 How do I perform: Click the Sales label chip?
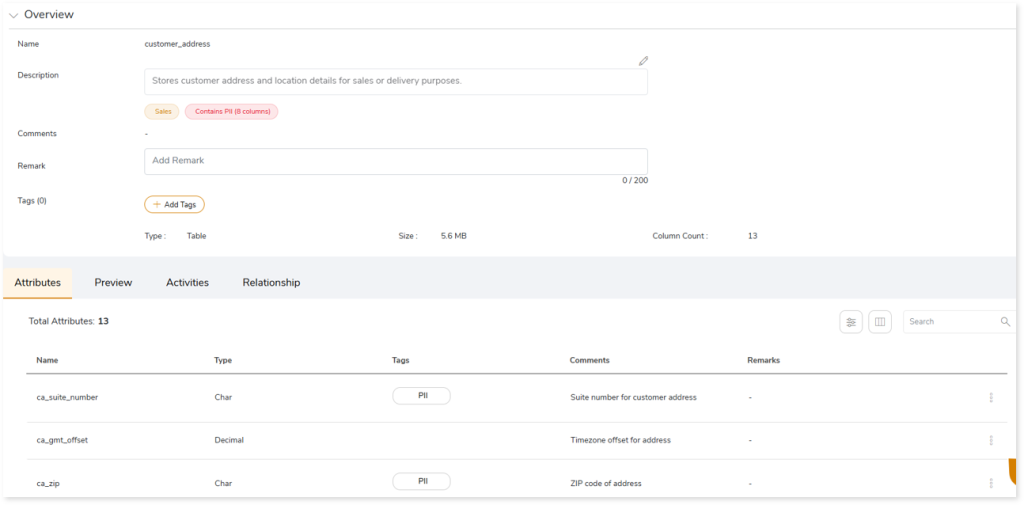click(x=162, y=112)
